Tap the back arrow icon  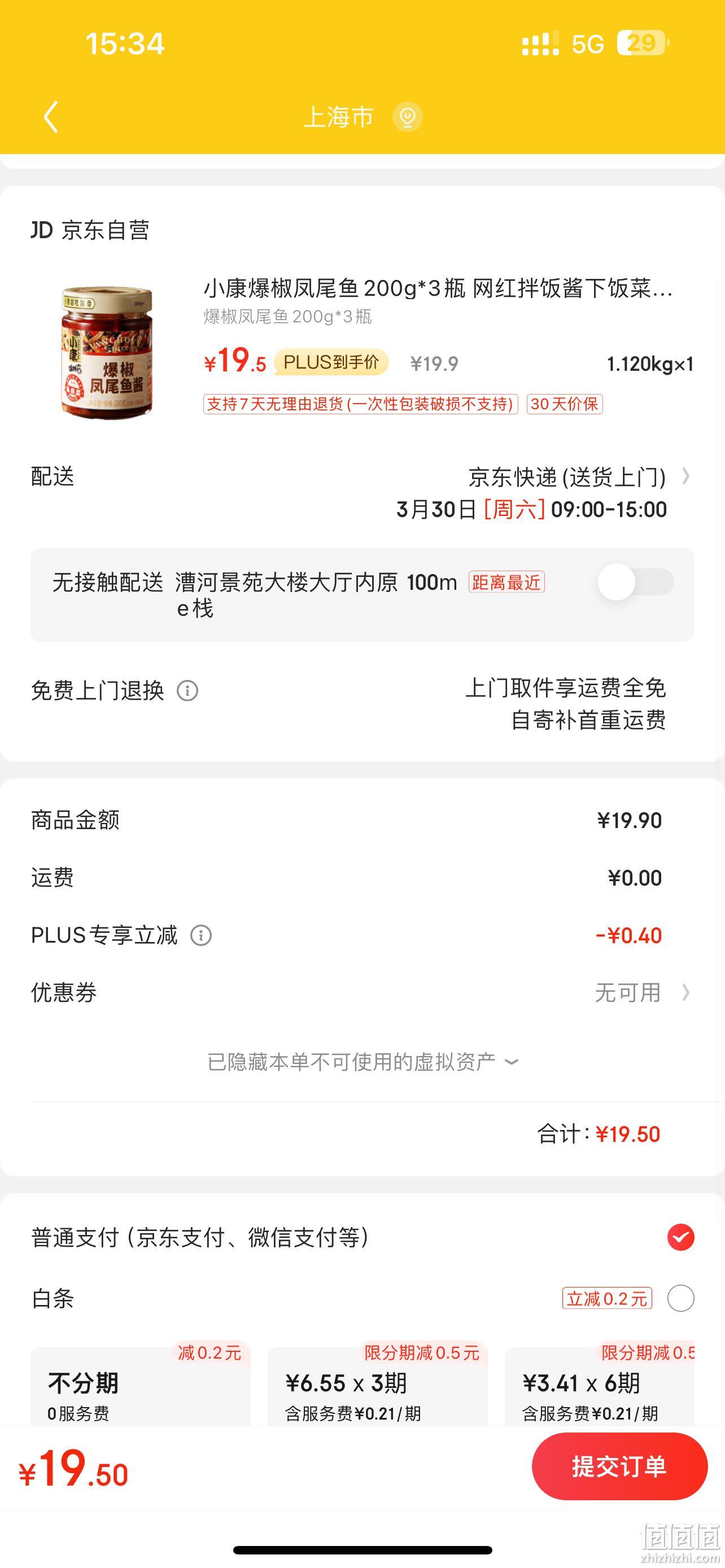tap(51, 116)
